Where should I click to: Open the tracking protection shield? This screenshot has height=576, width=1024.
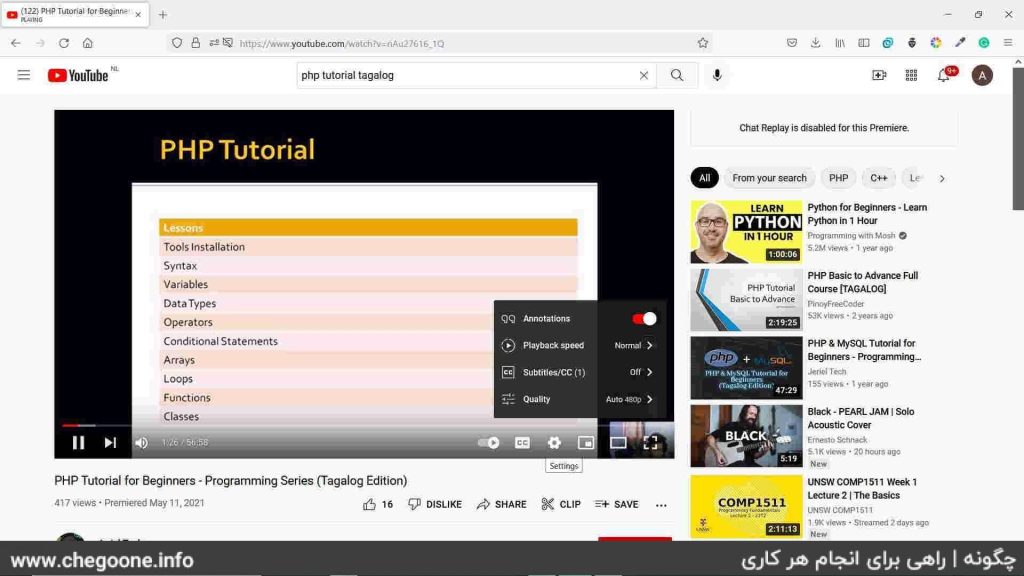tap(177, 43)
